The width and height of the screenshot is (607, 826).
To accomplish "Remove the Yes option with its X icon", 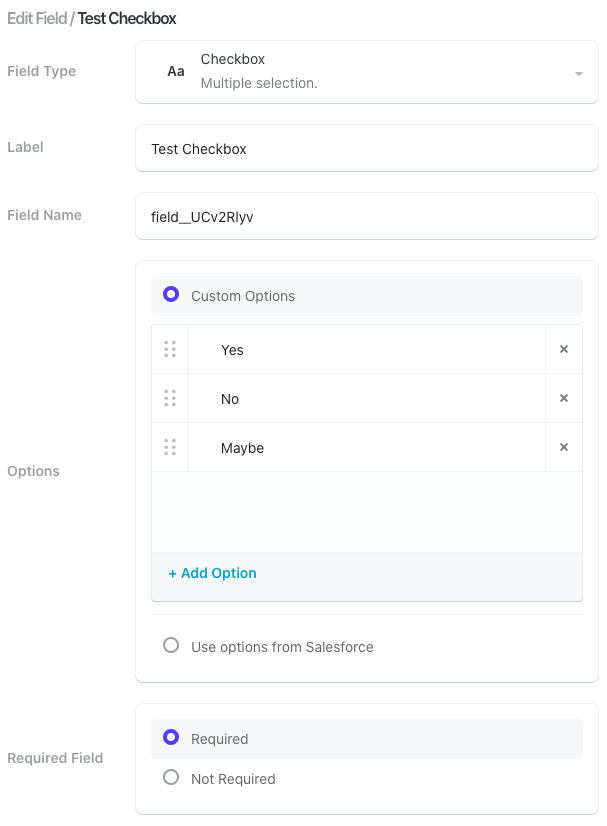I will pos(564,349).
